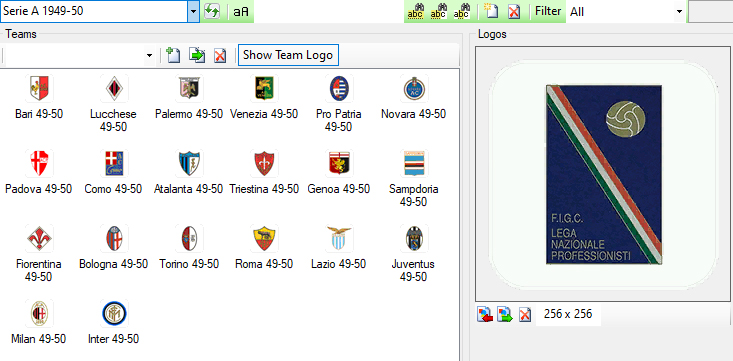The width and height of the screenshot is (733, 361).
Task: Click the Genoa 49-50 text label
Action: [x=339, y=189]
